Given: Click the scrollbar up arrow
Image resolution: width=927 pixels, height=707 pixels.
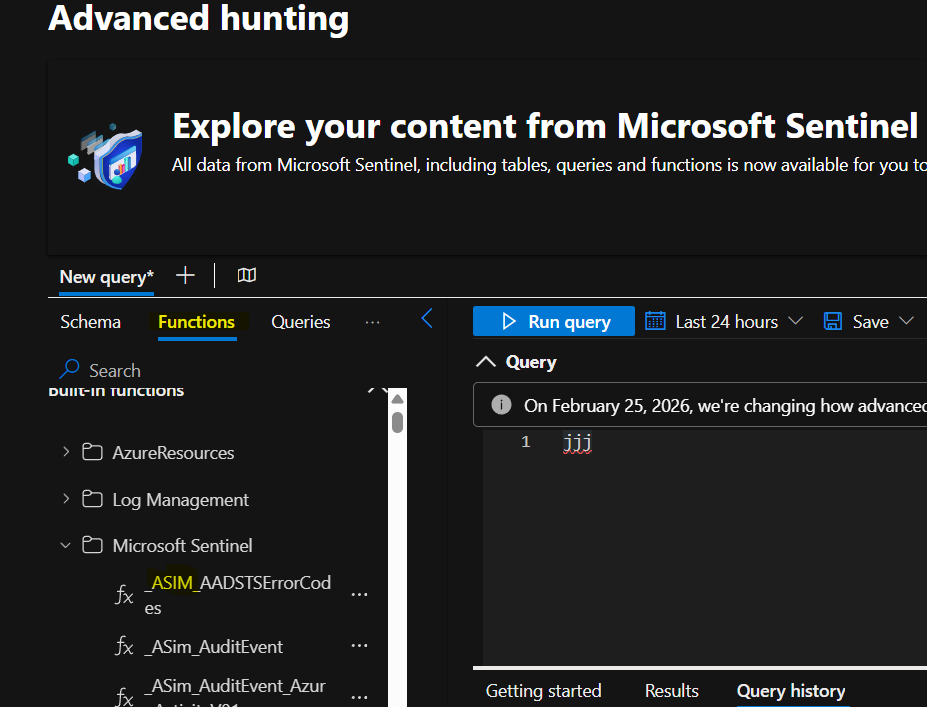Looking at the screenshot, I should [397, 399].
